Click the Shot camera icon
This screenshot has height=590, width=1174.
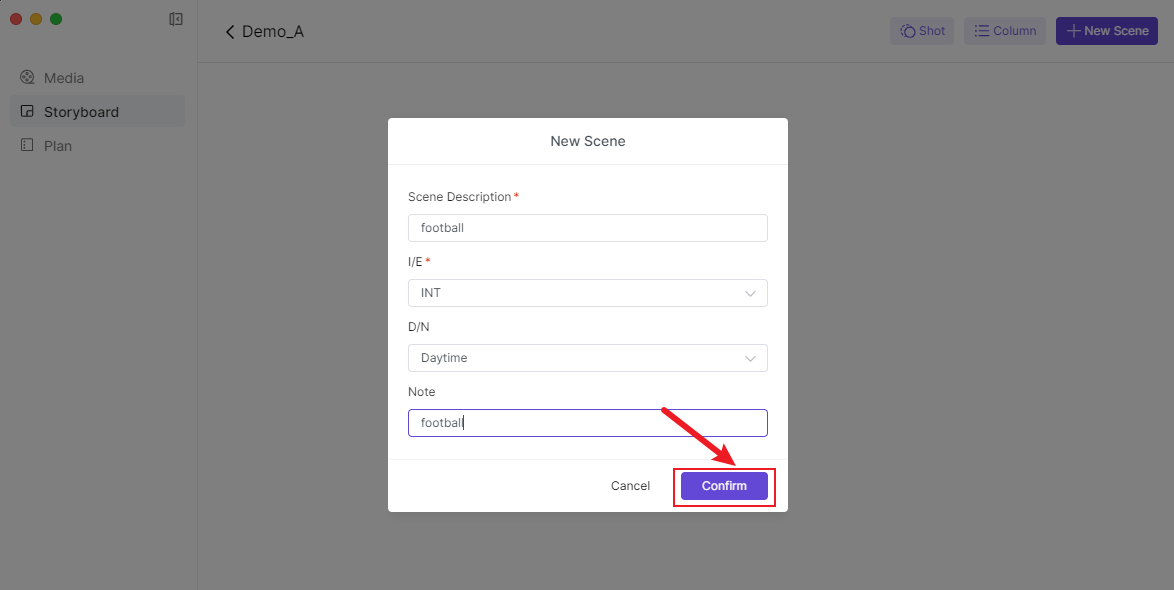point(908,31)
